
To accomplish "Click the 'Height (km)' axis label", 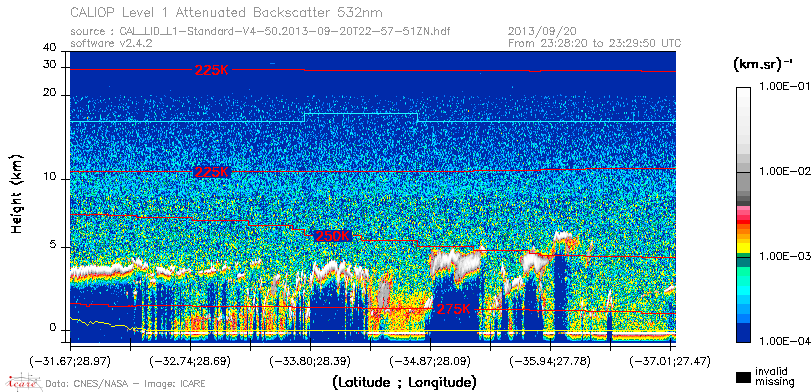I will (x=17, y=193).
